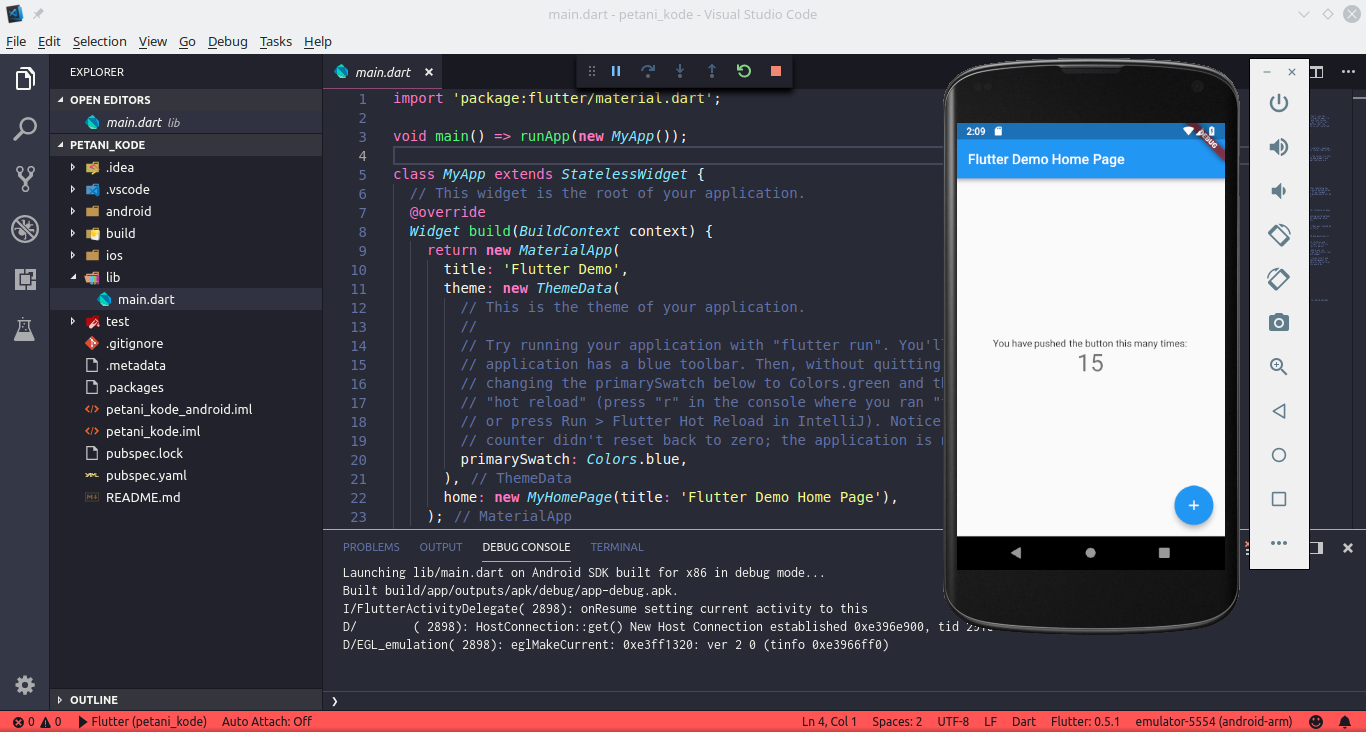Click the blue floating action button in the app
Screen dimensions: 1366x732
(x=1193, y=505)
